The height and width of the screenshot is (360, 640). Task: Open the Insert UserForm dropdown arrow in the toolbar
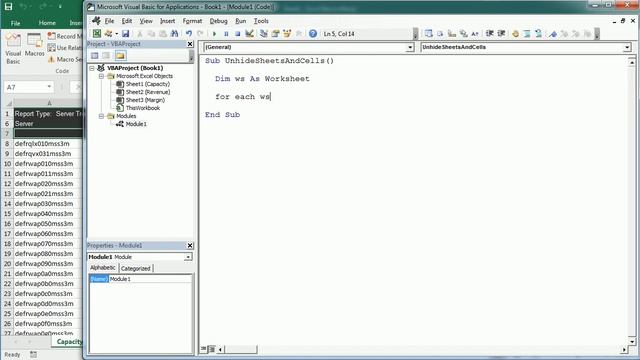coord(116,34)
